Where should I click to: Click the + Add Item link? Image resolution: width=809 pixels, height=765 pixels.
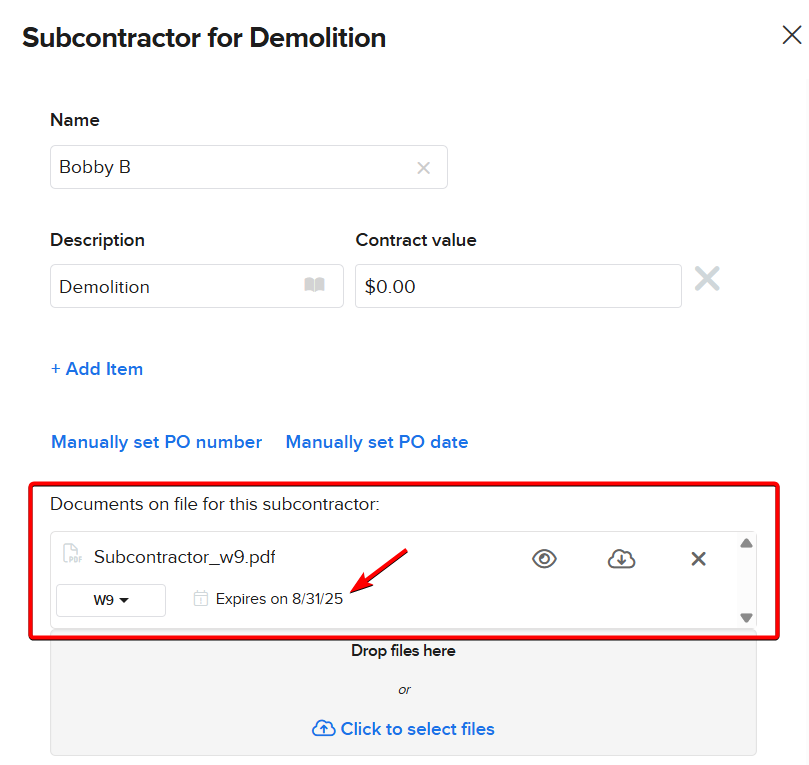(97, 369)
